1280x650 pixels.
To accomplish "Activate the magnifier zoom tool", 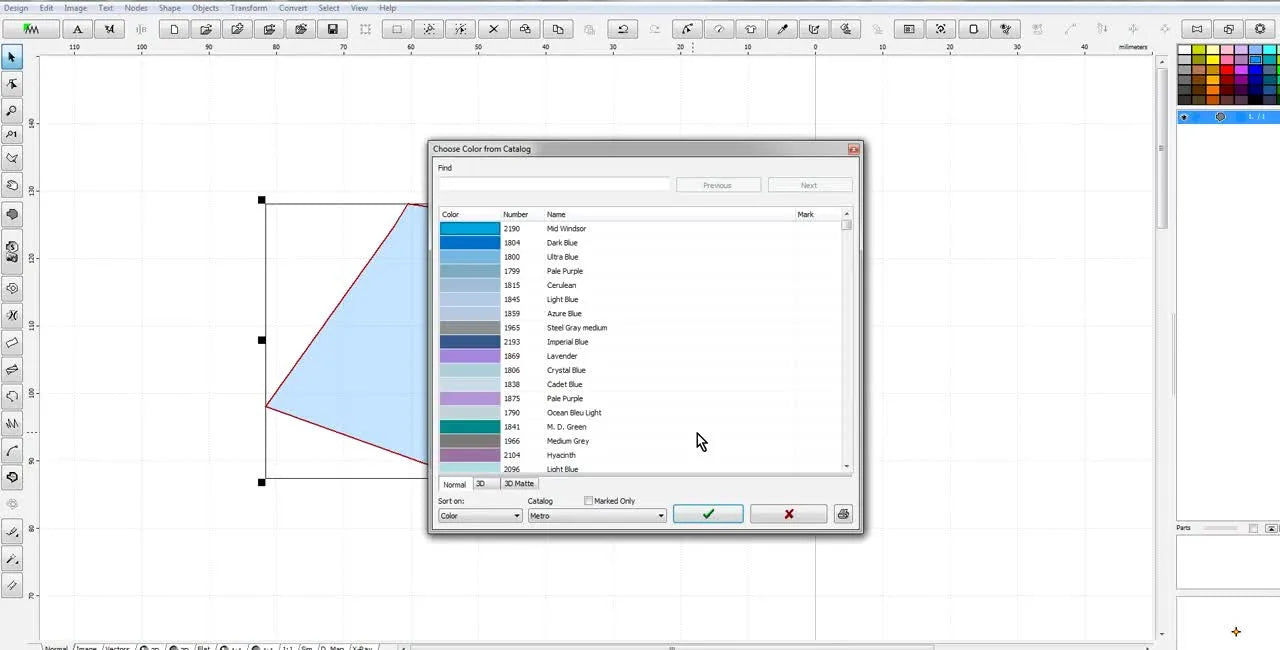I will tap(12, 110).
